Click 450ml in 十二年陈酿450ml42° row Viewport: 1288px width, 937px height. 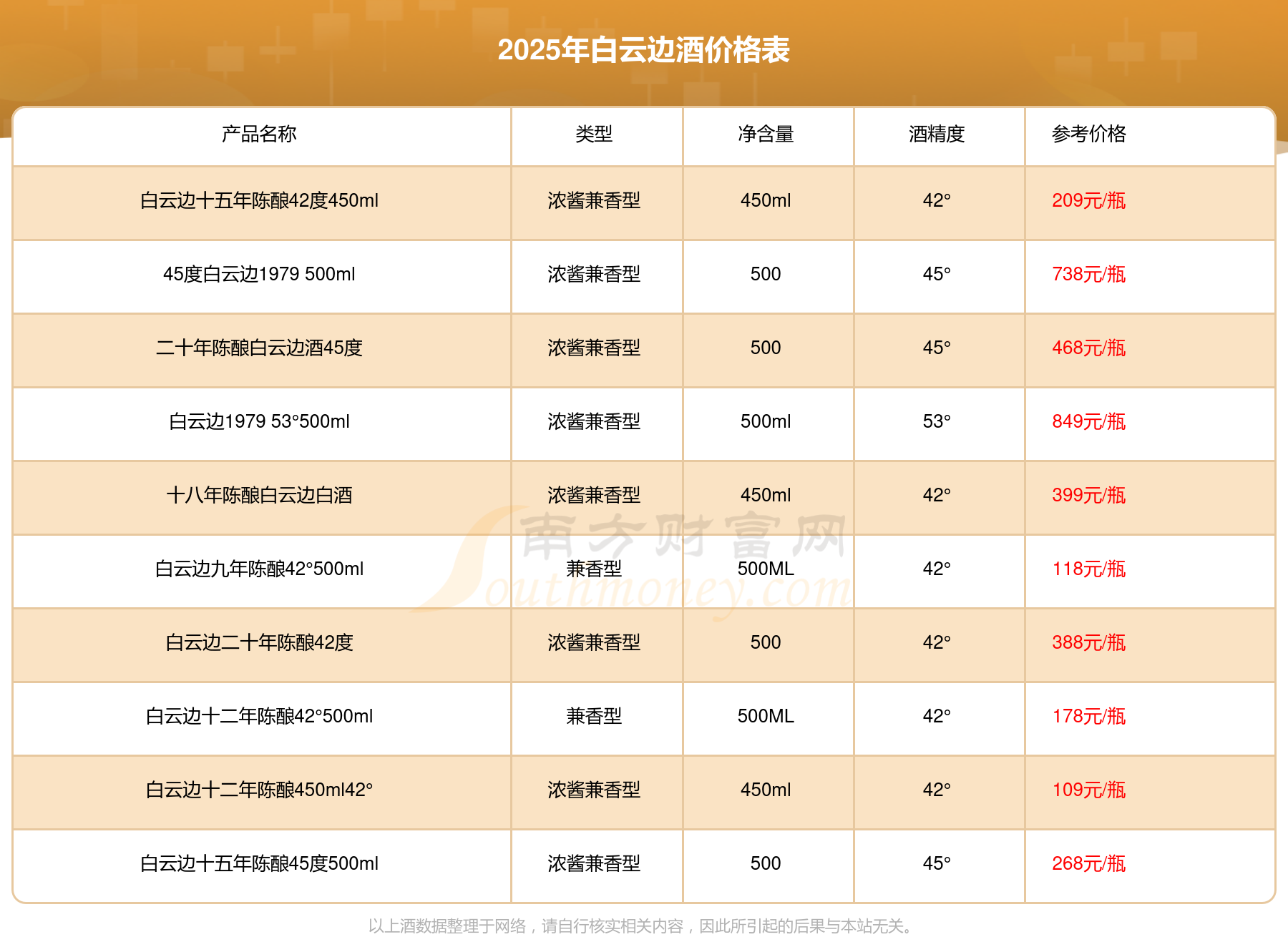pyautogui.click(x=766, y=790)
